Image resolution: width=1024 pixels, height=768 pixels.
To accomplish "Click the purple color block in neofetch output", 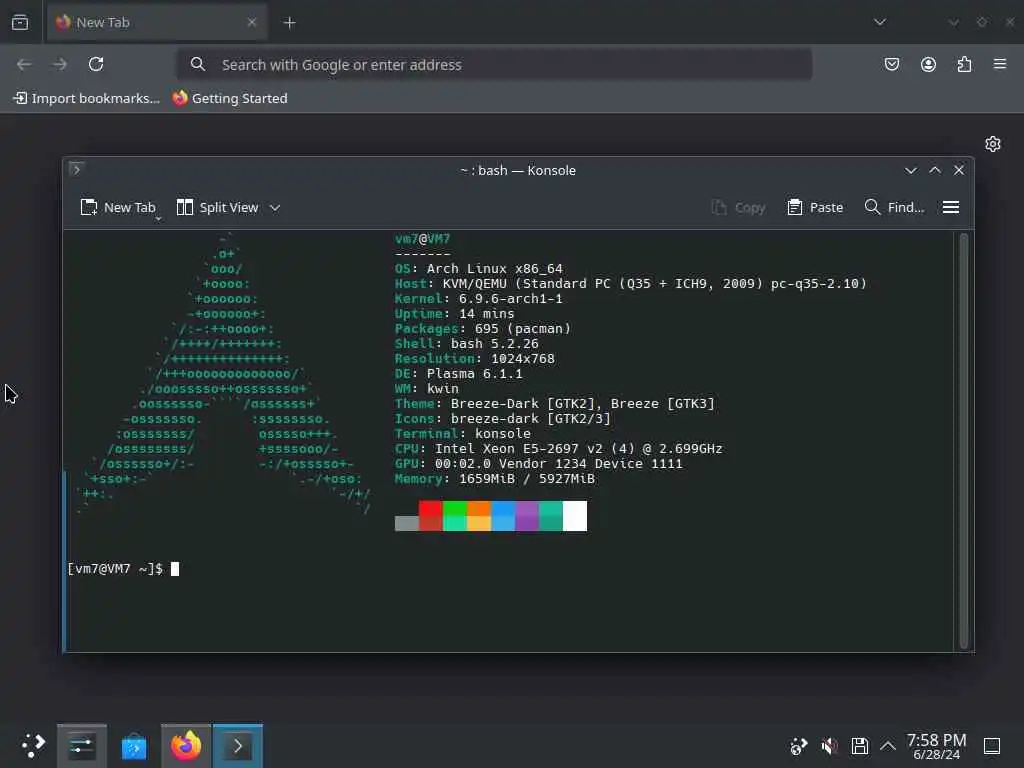I will pos(527,516).
